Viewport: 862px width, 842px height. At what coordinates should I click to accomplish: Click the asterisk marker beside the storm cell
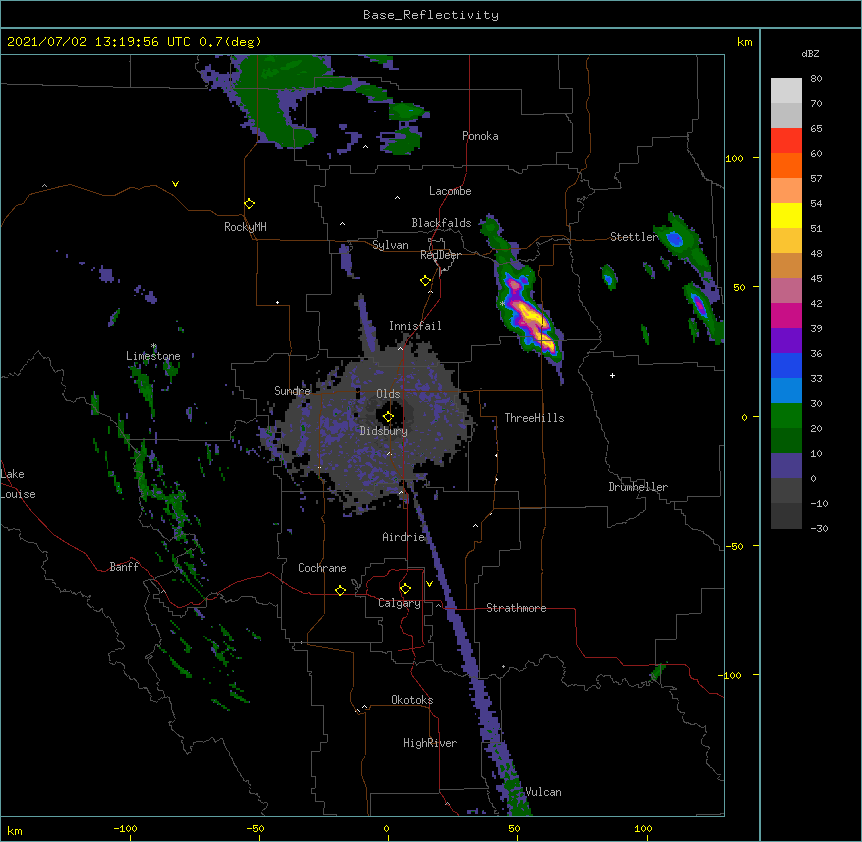click(502, 304)
